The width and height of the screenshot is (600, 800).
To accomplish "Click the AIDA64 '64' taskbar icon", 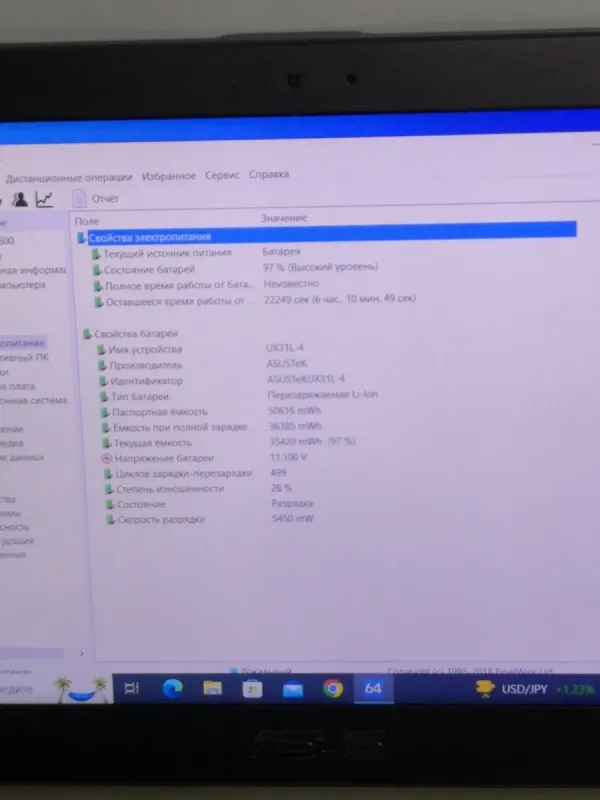I will (373, 688).
